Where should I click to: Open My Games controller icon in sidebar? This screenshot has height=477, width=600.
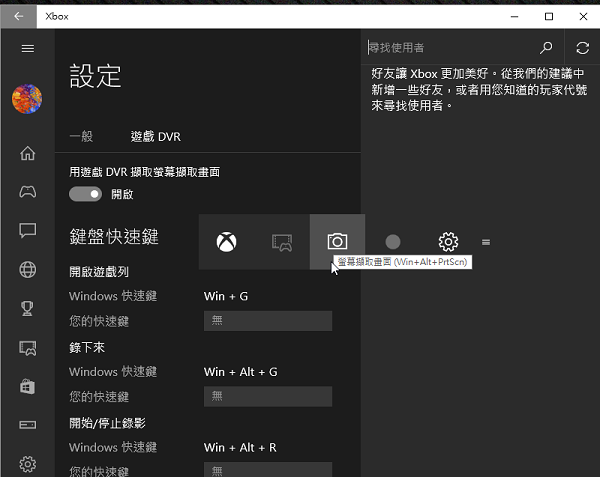pos(28,192)
